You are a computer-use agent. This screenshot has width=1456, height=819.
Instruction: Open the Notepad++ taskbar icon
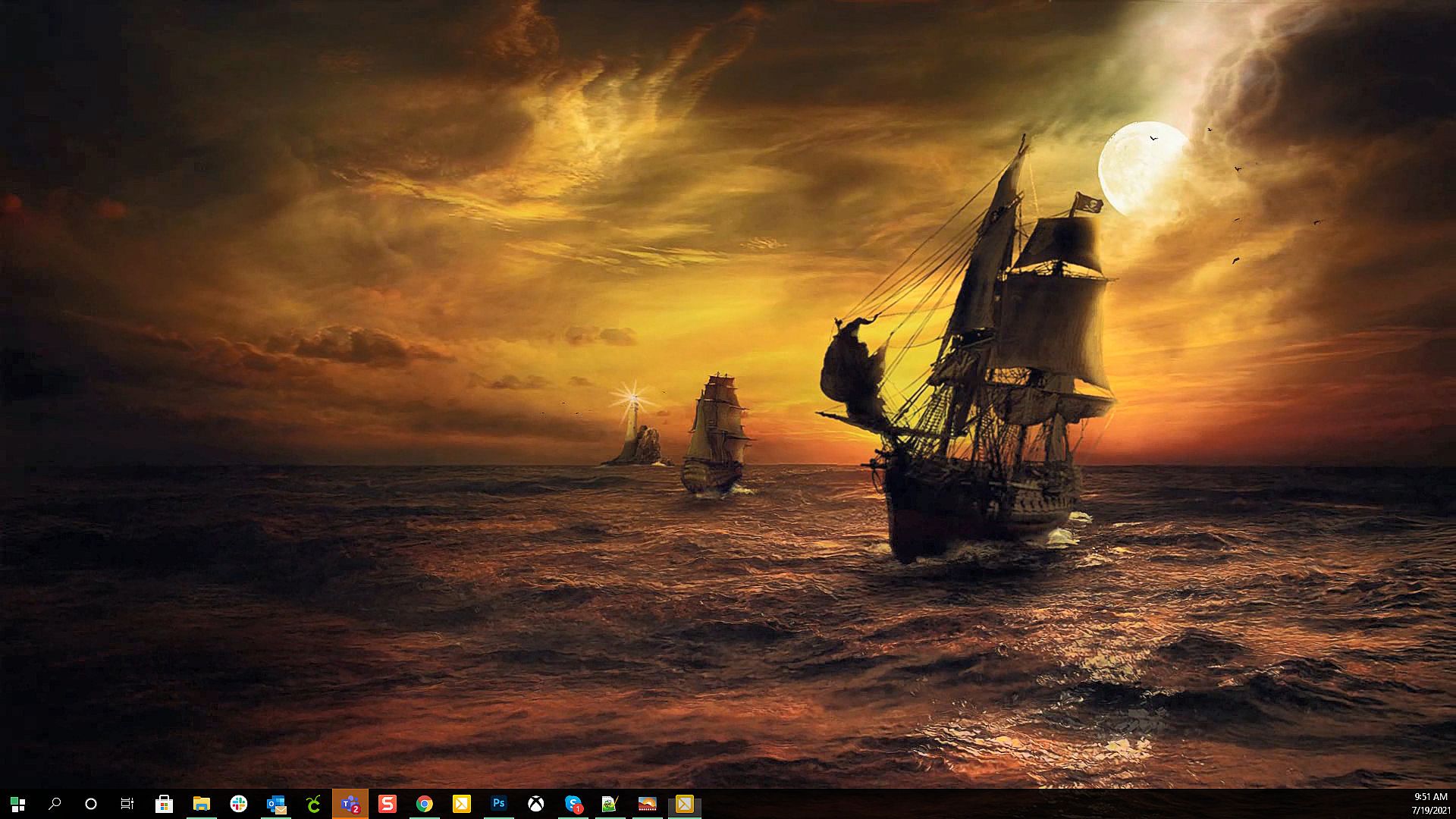click(x=610, y=804)
